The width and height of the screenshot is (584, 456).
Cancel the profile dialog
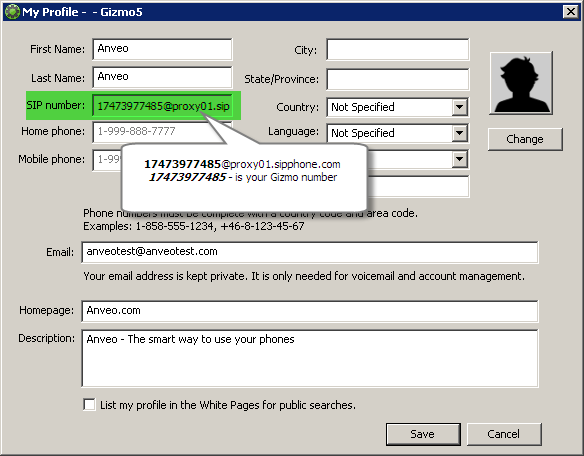[x=504, y=434]
